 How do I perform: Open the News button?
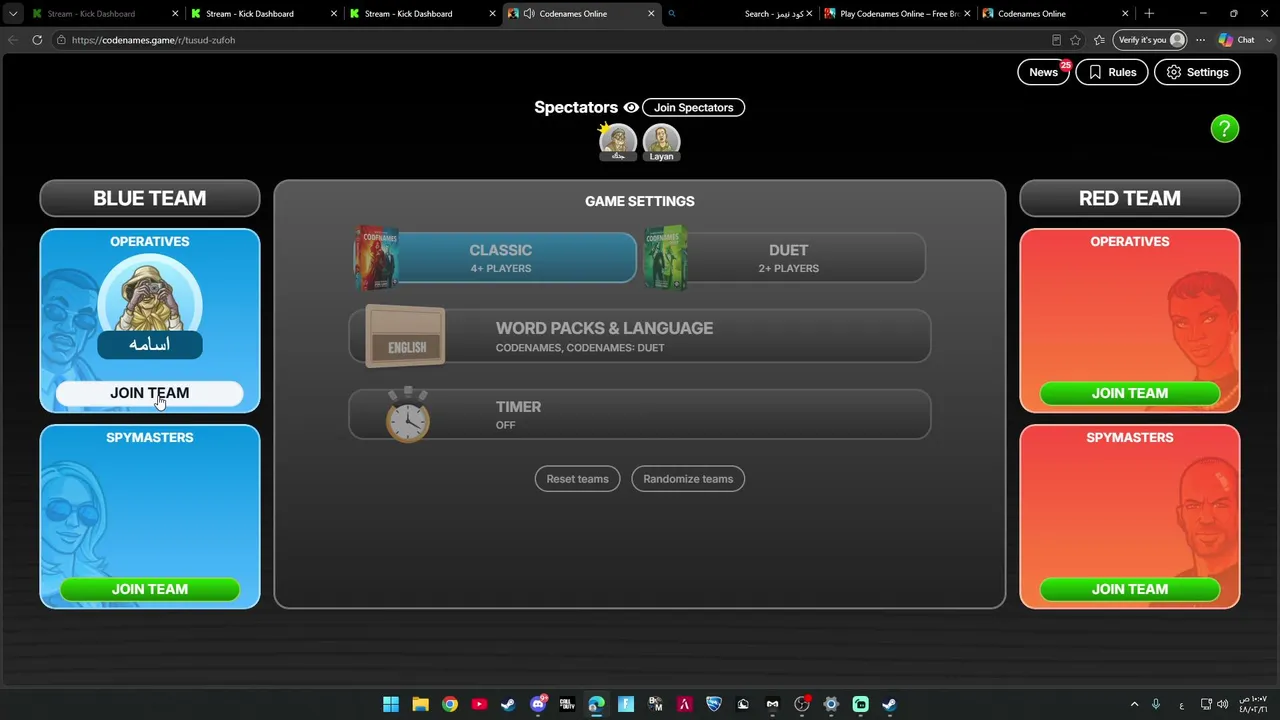point(1044,72)
